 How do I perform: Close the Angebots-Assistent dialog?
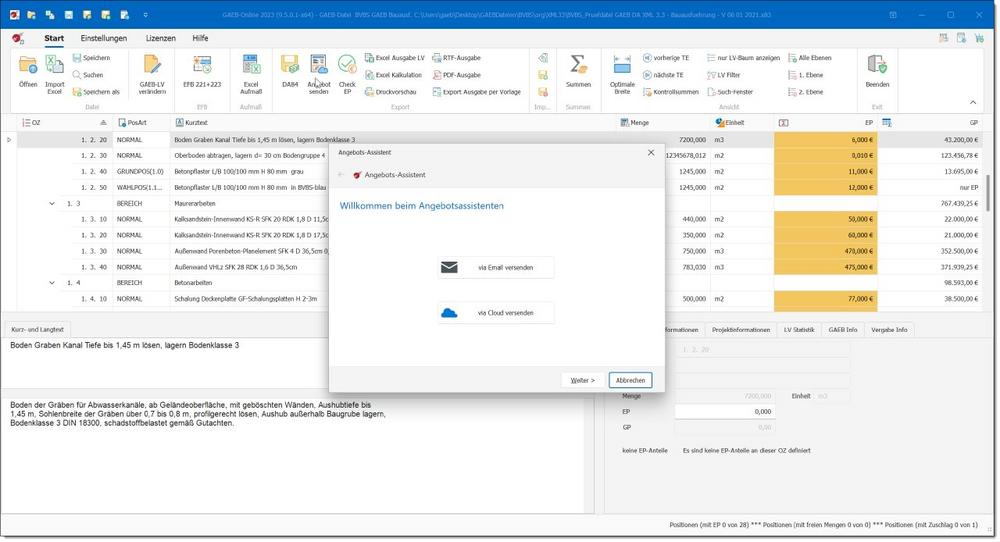pos(651,152)
